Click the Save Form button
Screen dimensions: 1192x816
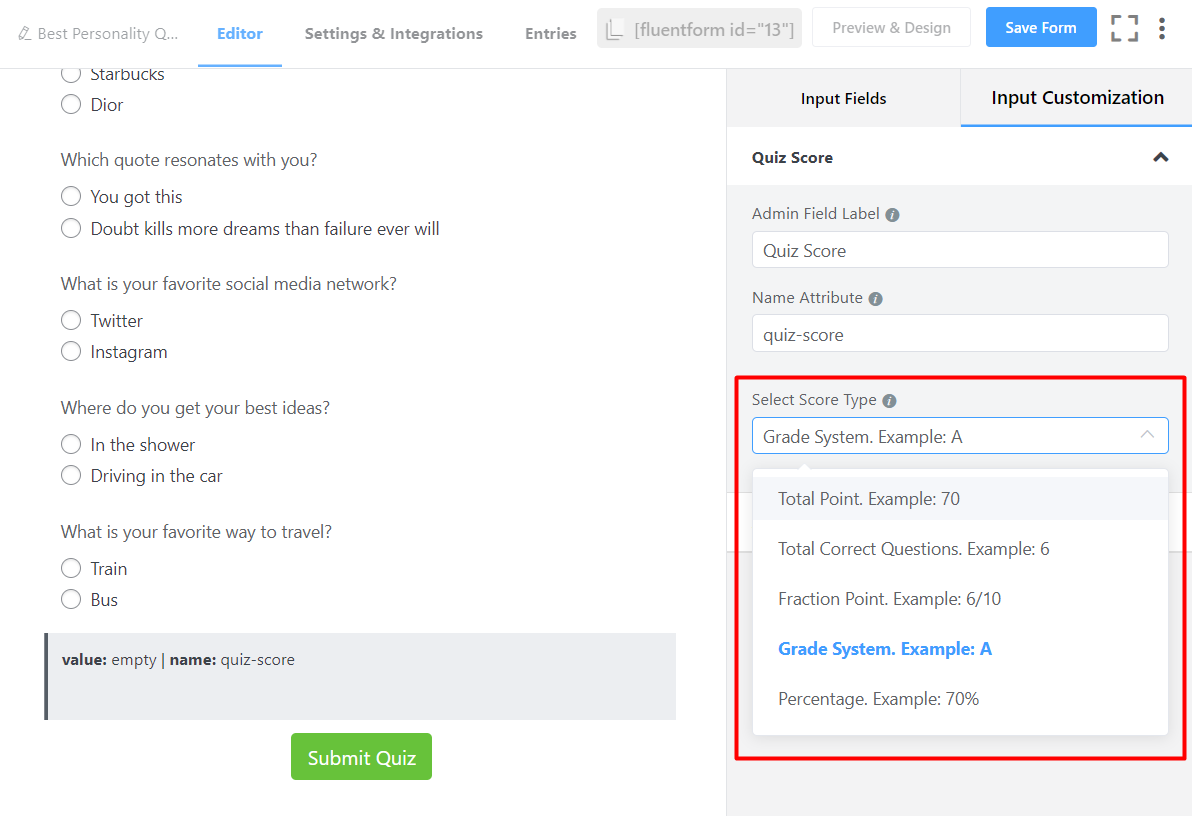pyautogui.click(x=1040, y=27)
